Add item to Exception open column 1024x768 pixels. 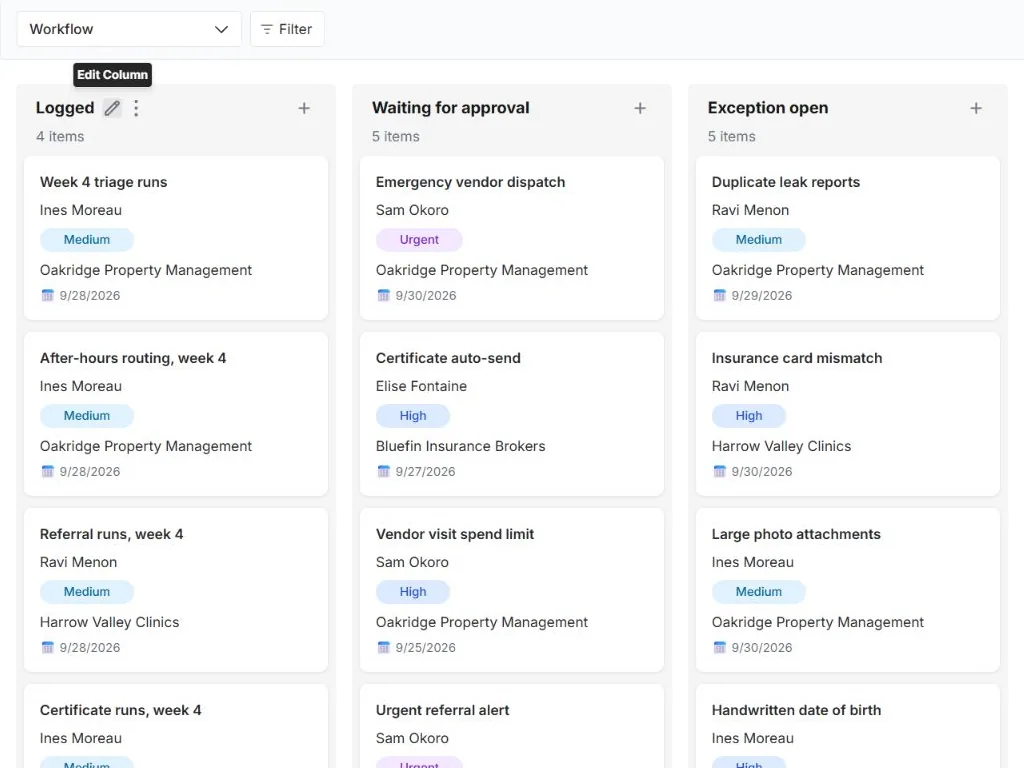click(x=976, y=108)
